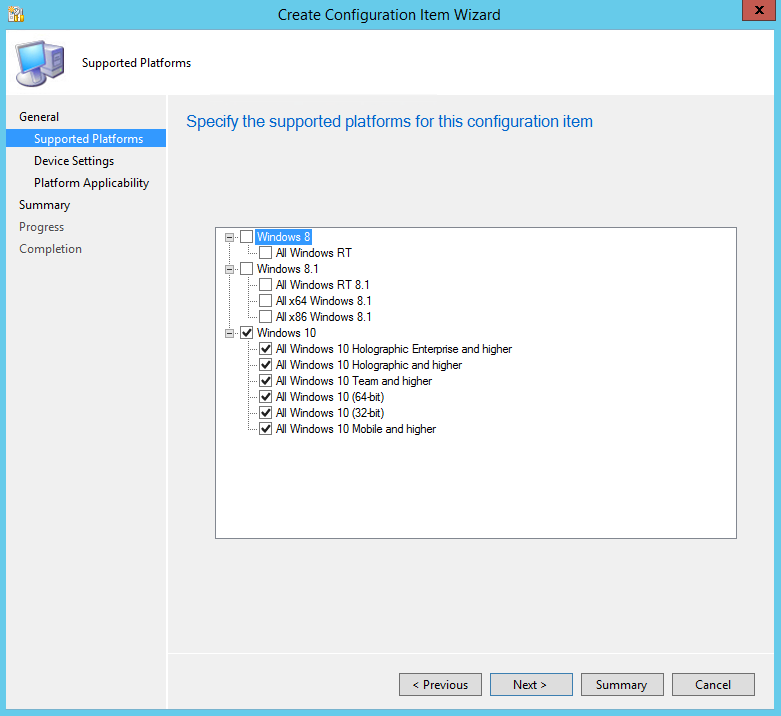Collapse the Windows 8.1 tree node
Screen dimensions: 781x716
coord(230,269)
